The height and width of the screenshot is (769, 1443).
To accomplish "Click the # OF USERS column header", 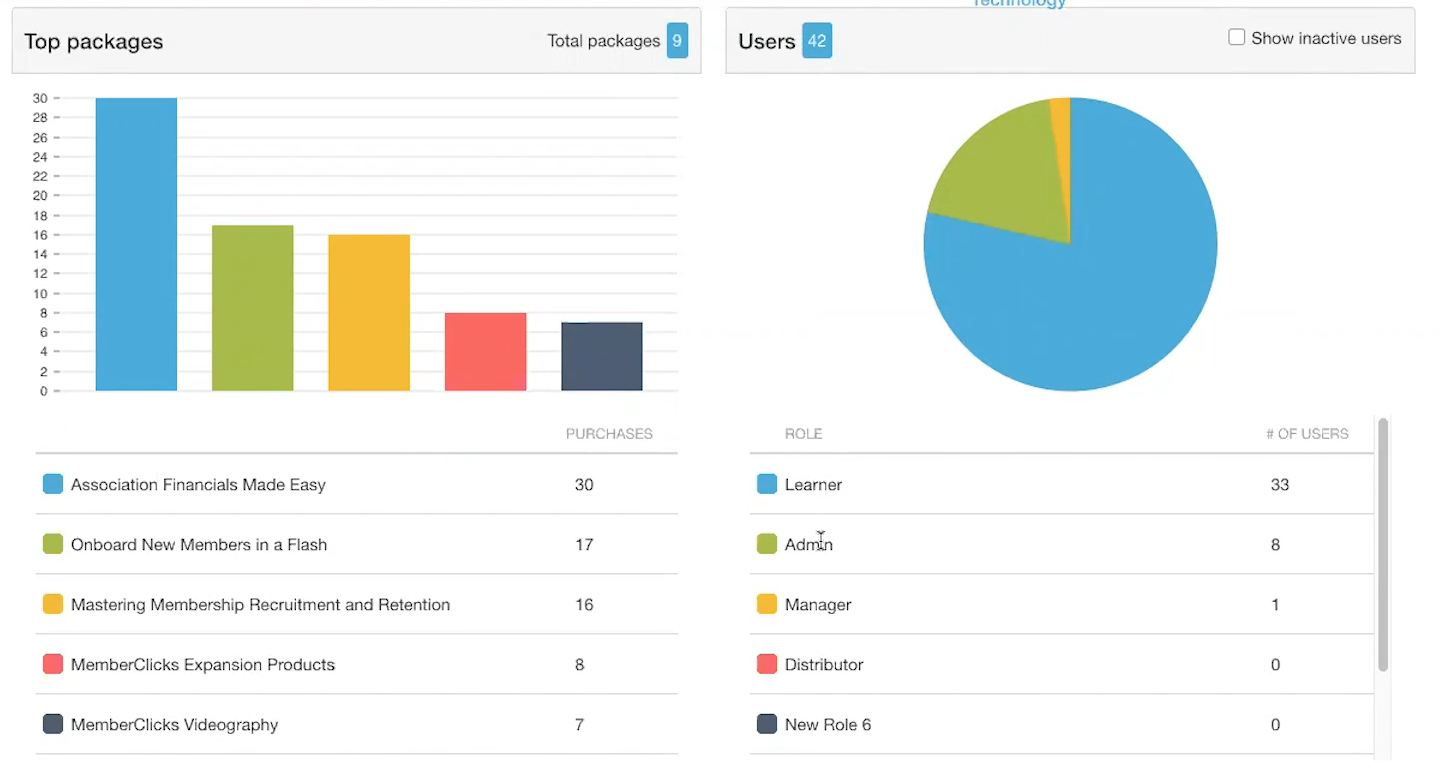I will 1307,433.
